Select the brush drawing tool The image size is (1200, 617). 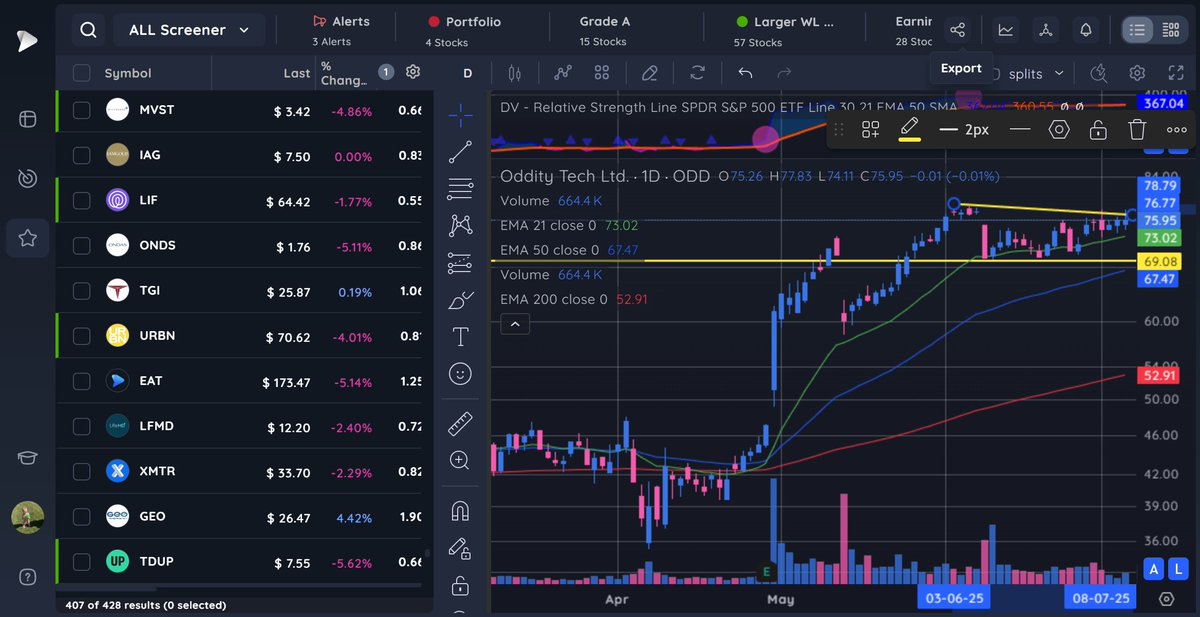(460, 300)
